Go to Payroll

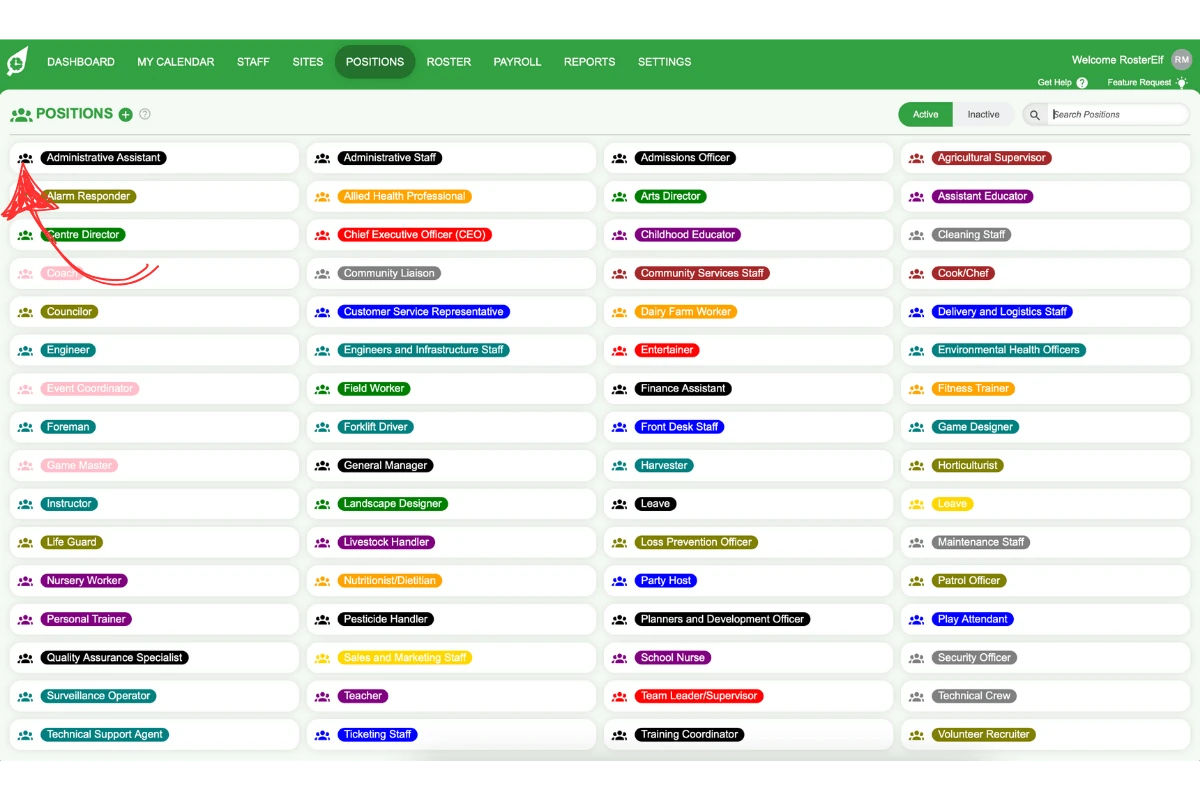tap(517, 62)
